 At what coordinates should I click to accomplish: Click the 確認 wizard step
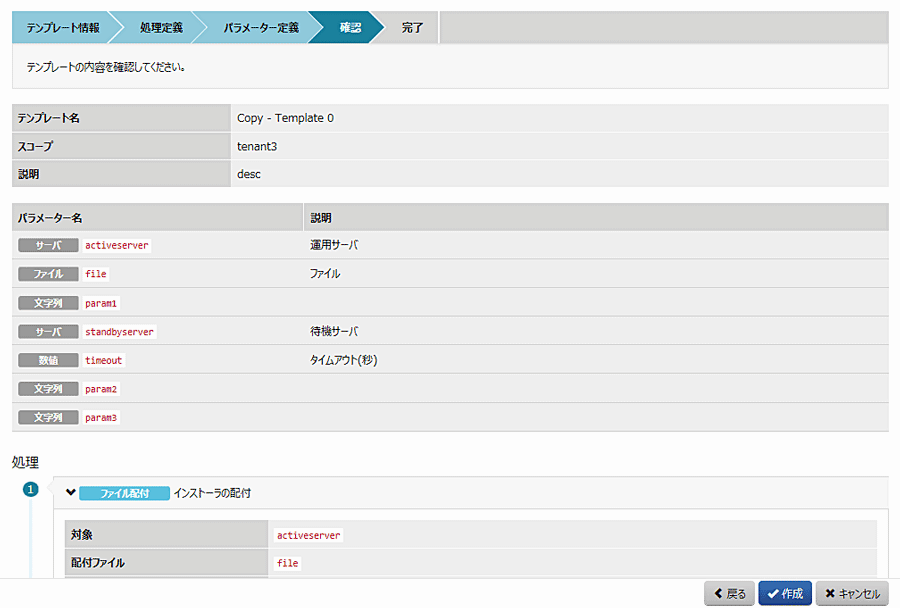349,28
